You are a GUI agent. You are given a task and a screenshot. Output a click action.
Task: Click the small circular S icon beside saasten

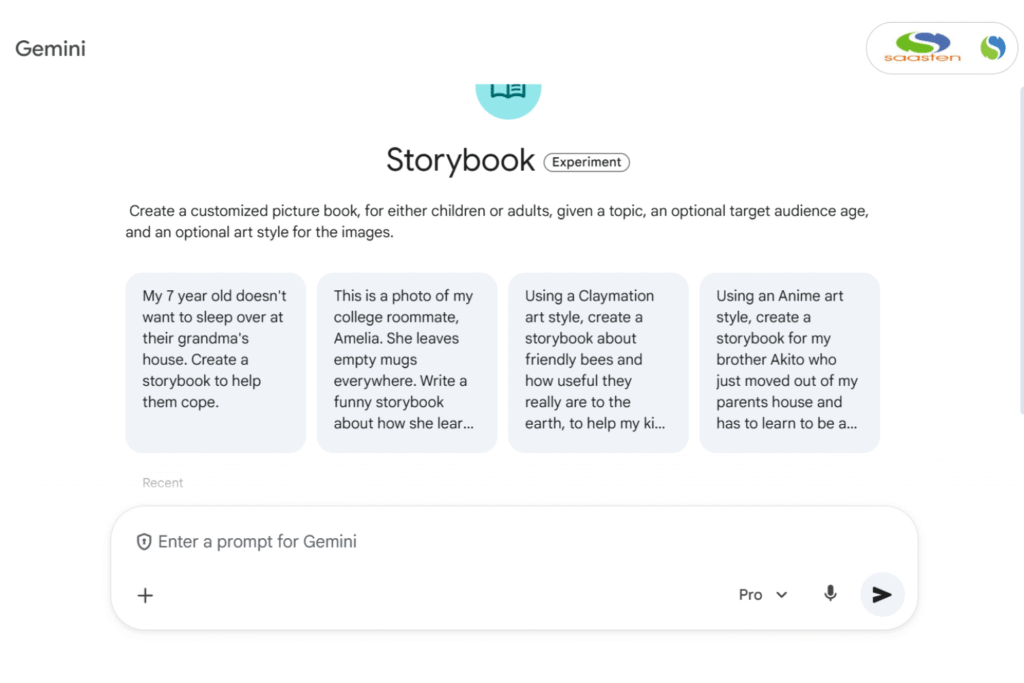pos(991,47)
